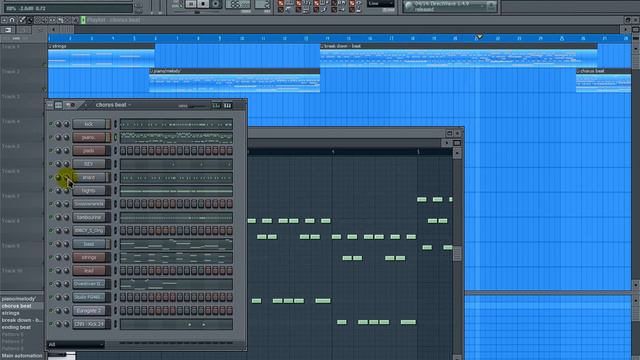Open pattern name dropdown showing chorus beat
The width and height of the screenshot is (640, 360).
(x=113, y=105)
